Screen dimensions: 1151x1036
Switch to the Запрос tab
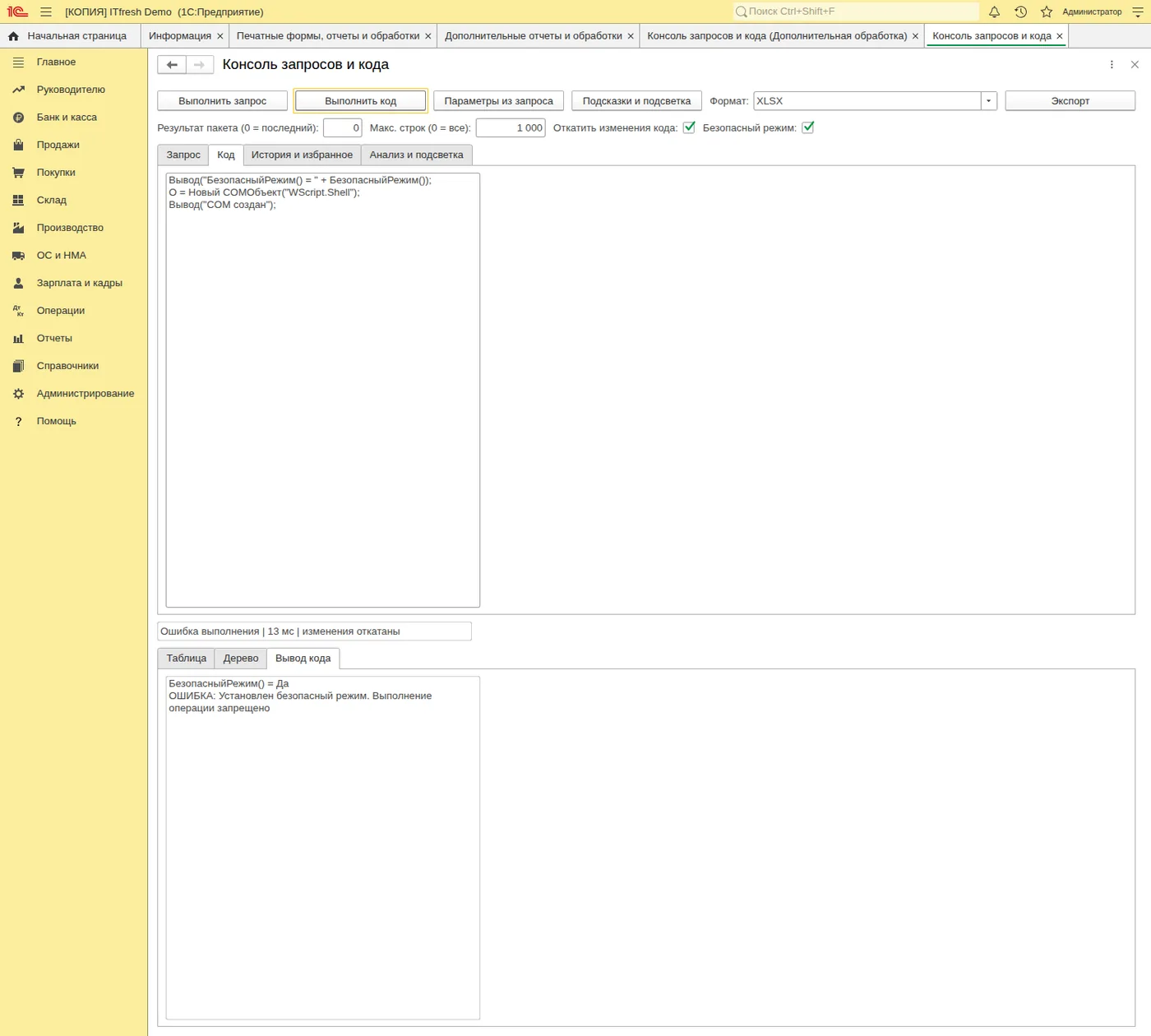(183, 155)
